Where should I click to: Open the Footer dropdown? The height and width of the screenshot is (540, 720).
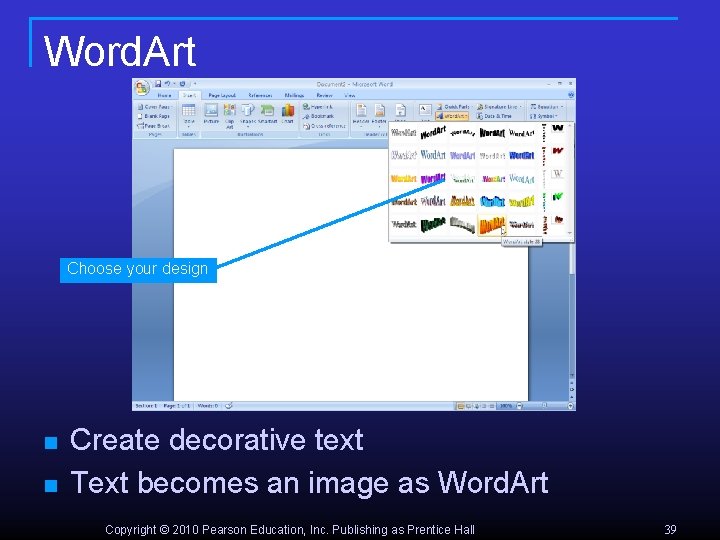[379, 114]
